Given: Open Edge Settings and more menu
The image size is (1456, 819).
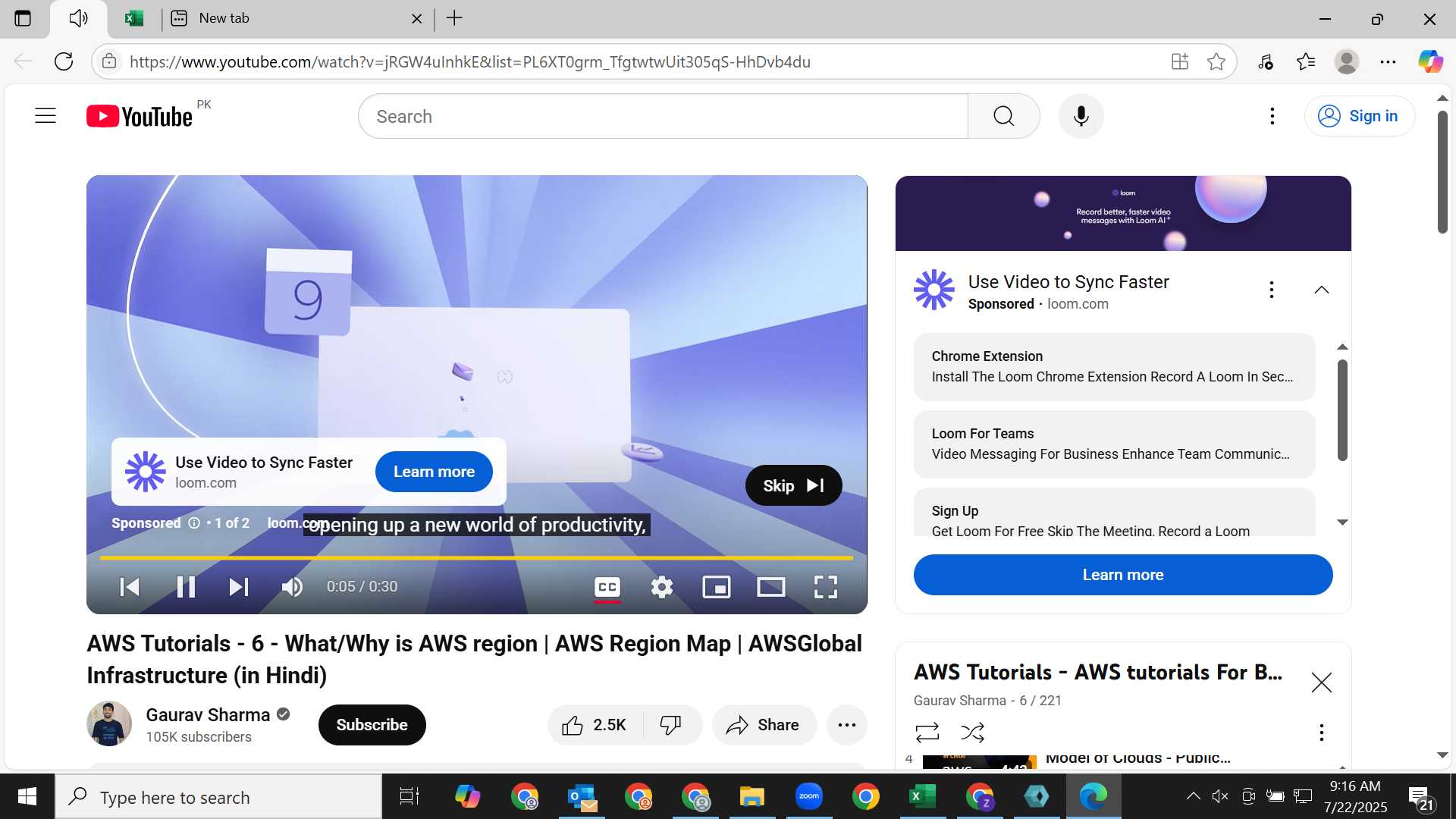Looking at the screenshot, I should [x=1388, y=61].
